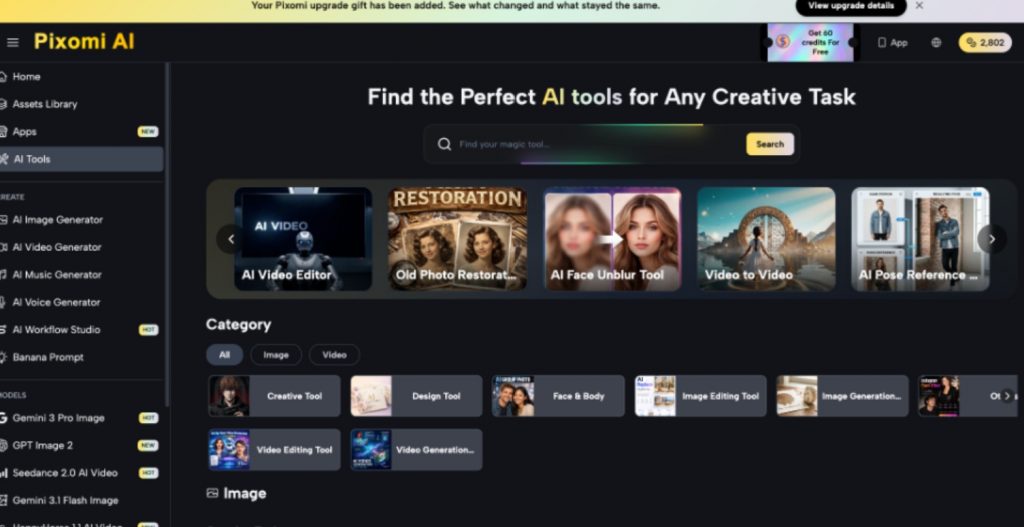Open AI Music Generator
The image size is (1024, 527).
tap(82, 274)
